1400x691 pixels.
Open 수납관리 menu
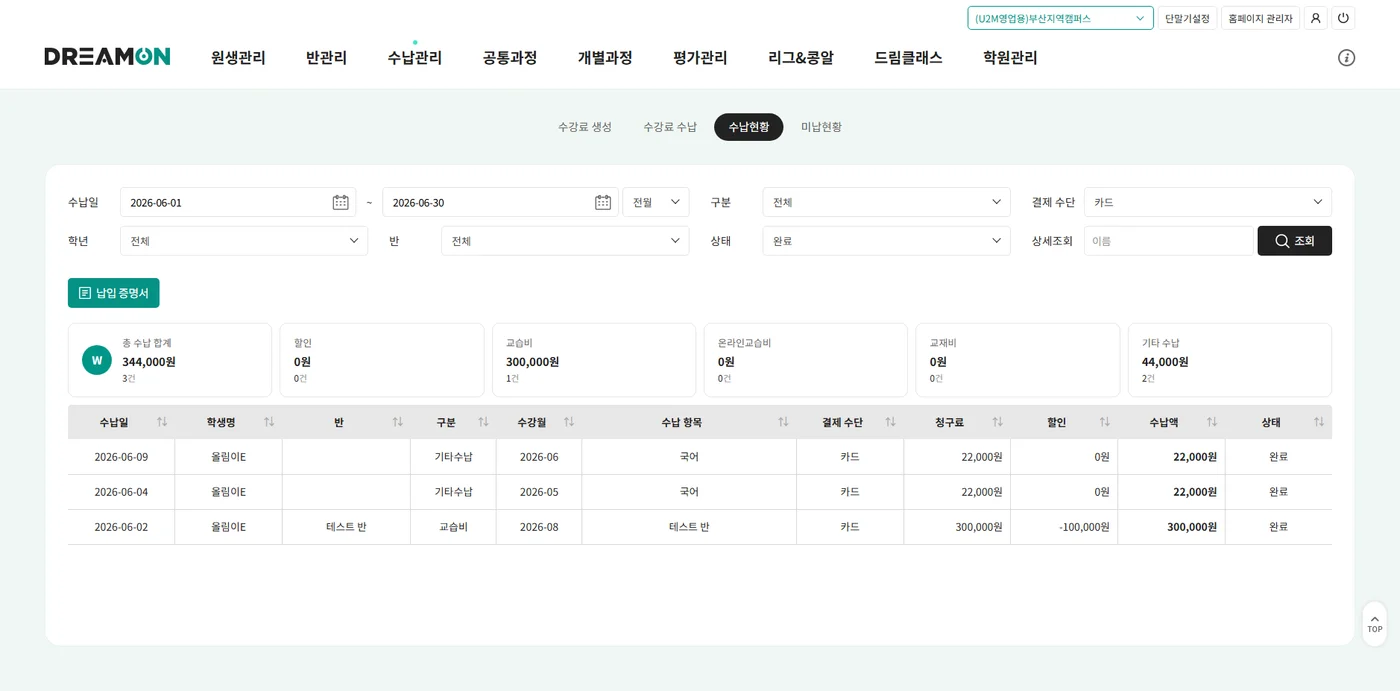coord(415,58)
